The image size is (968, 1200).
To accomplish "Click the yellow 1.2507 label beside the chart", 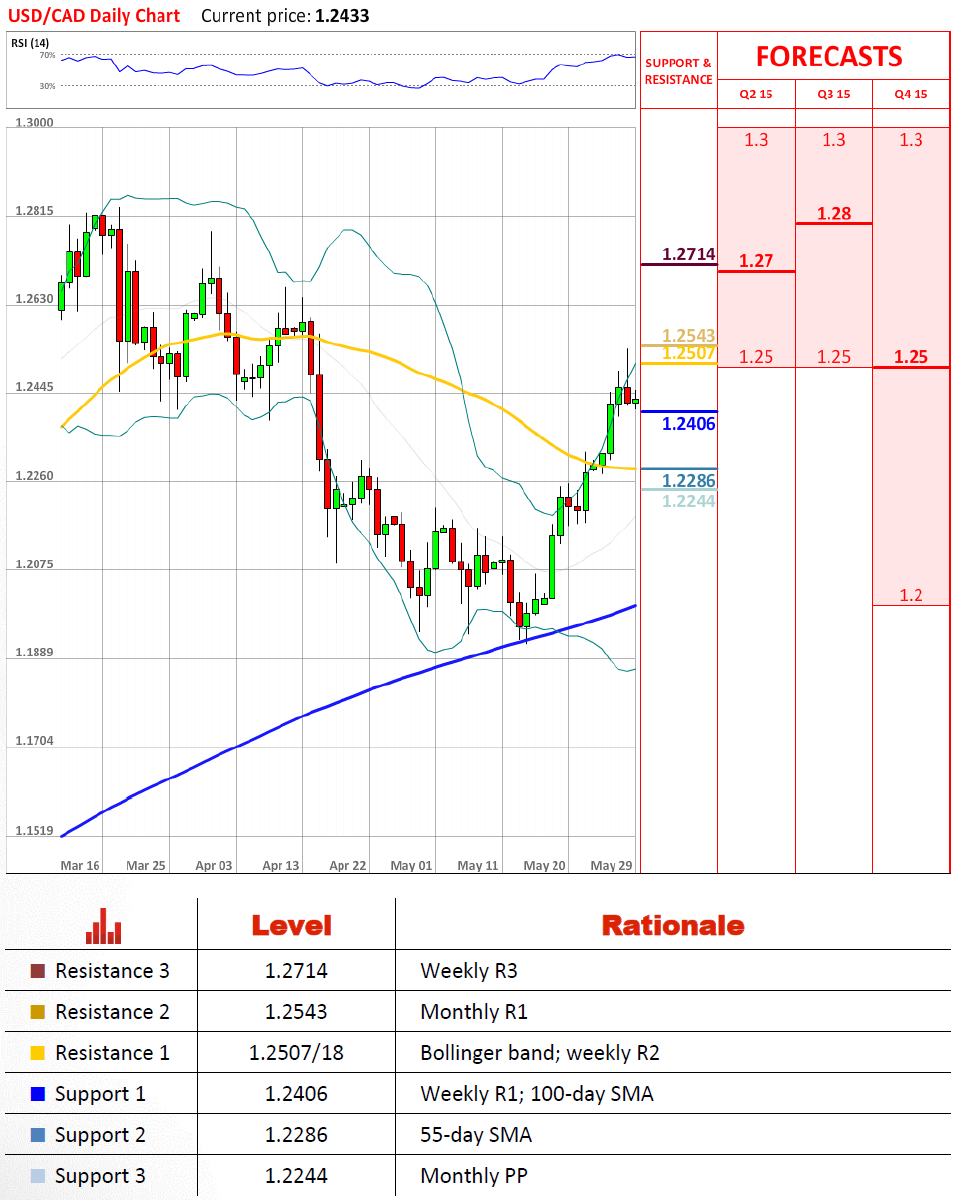I will click(x=689, y=353).
